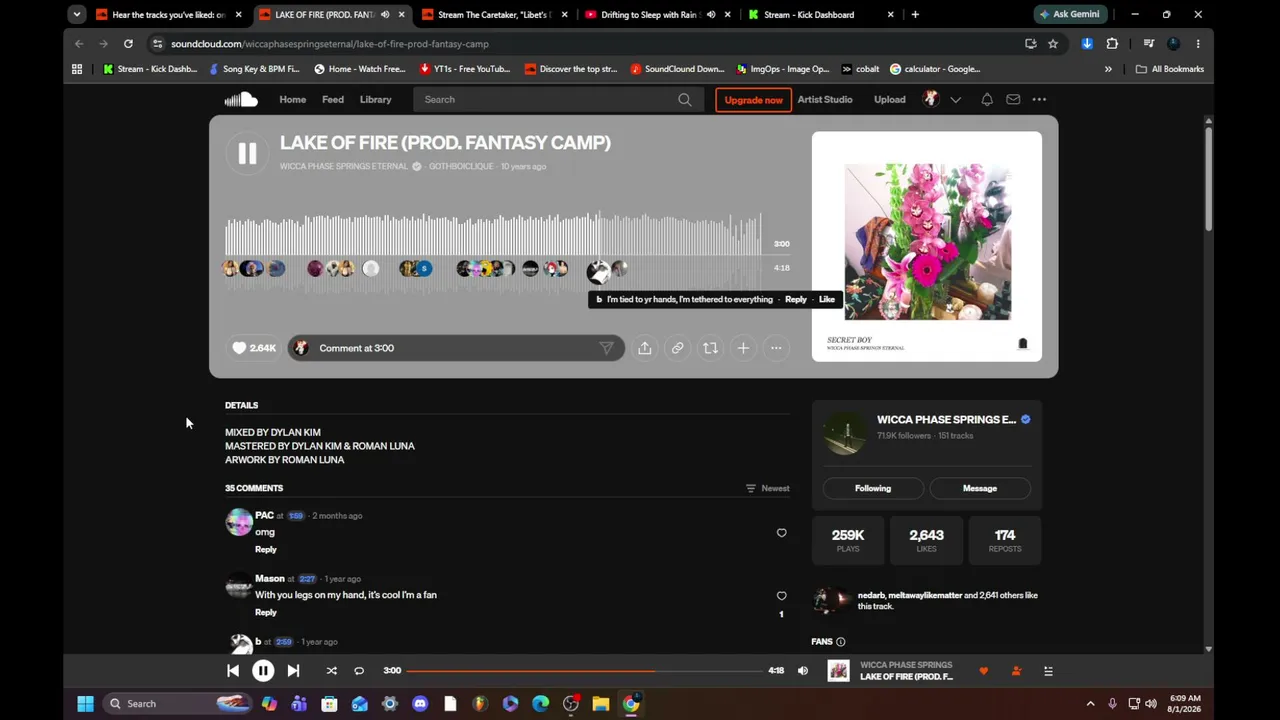
Task: Open the Chrome apps grid icon
Action: click(77, 69)
